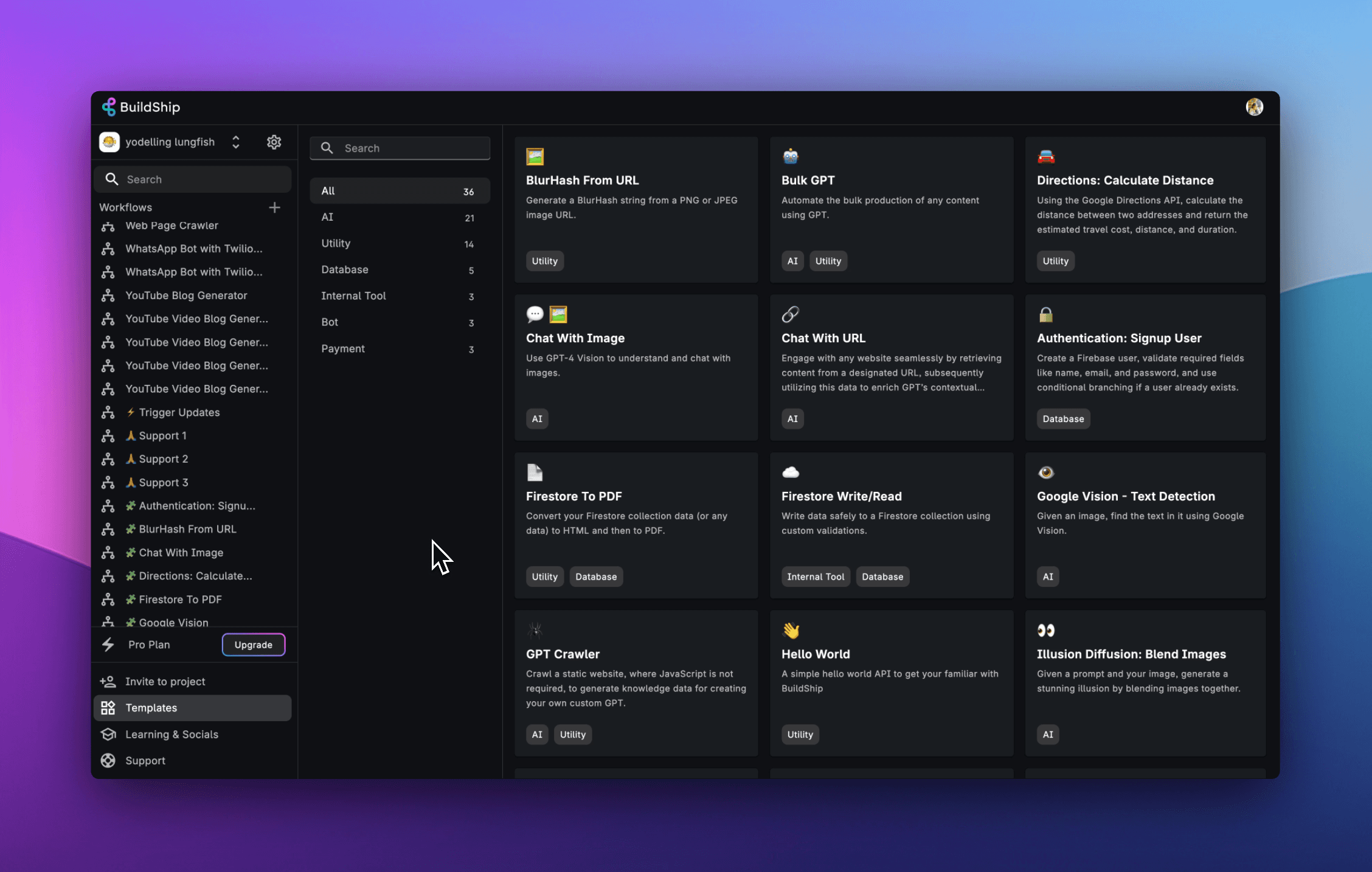
Task: Click the Templates section icon in sidebar
Action: [x=108, y=707]
